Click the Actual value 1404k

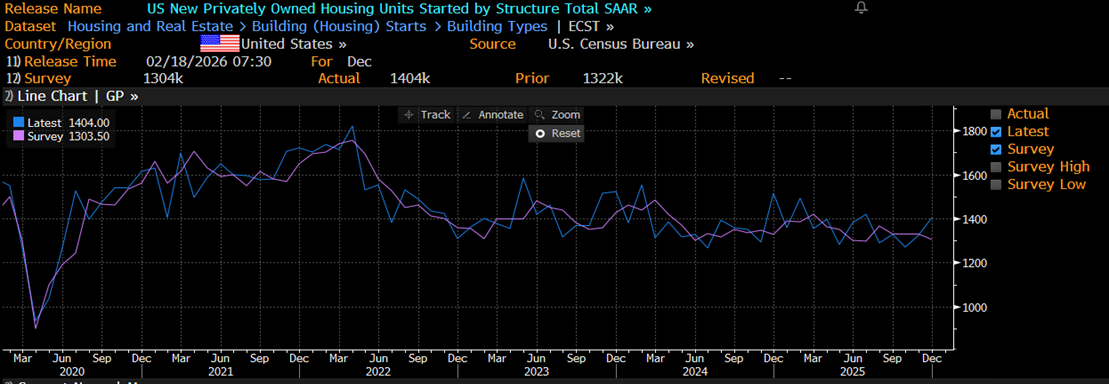[410, 78]
